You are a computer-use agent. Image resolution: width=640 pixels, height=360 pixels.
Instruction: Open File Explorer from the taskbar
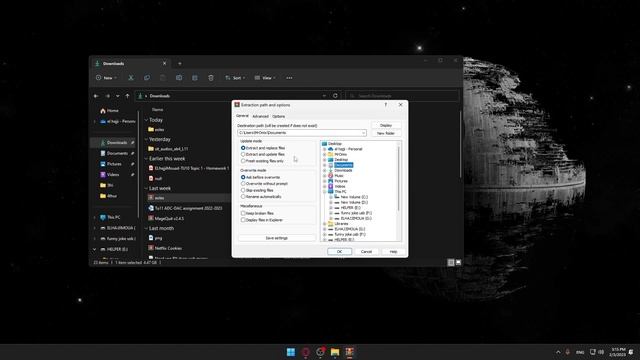coord(335,352)
